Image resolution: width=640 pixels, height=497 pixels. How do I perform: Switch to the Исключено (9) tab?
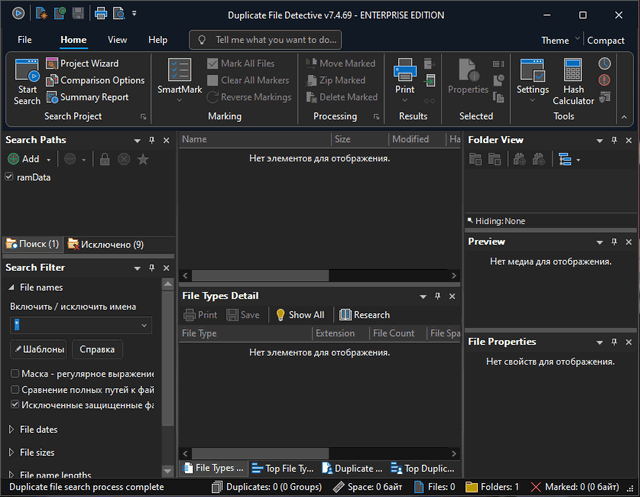point(106,244)
